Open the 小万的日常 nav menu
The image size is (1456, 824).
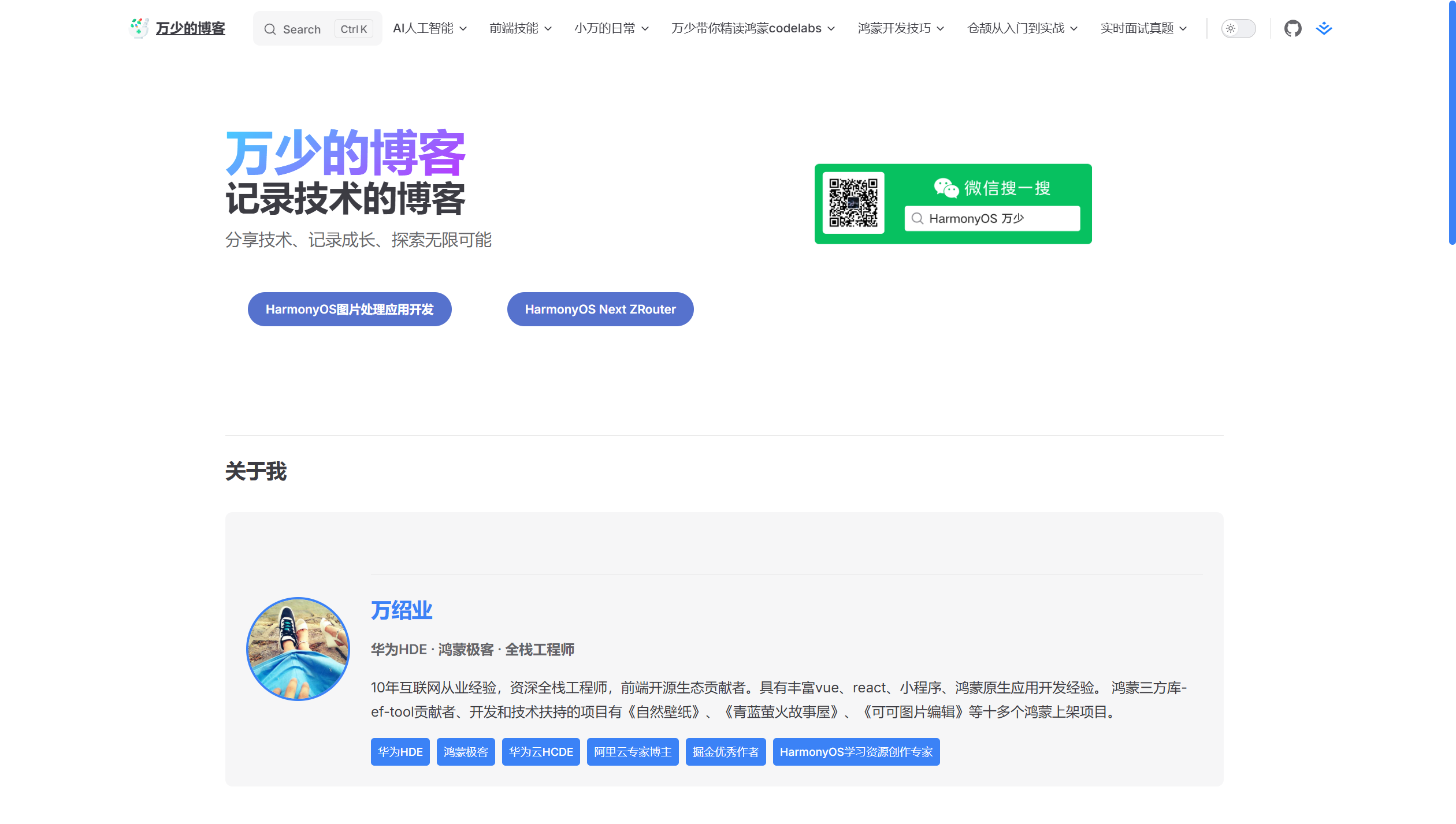click(611, 28)
